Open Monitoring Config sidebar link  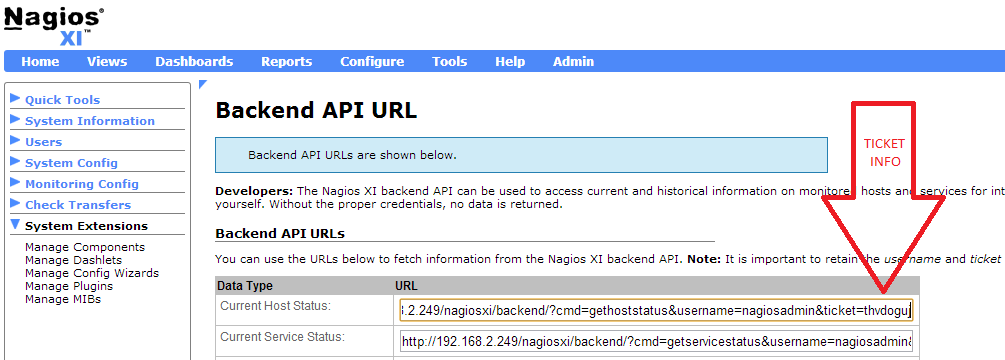click(x=81, y=184)
